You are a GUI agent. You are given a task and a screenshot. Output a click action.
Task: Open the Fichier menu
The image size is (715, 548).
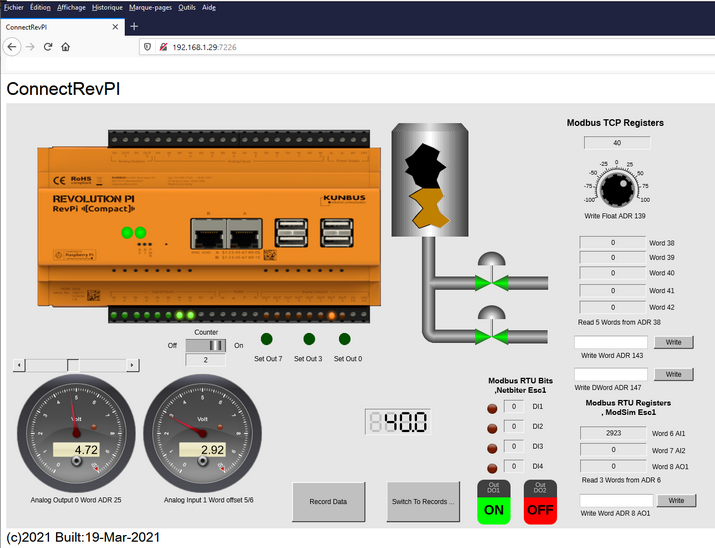(x=14, y=7)
